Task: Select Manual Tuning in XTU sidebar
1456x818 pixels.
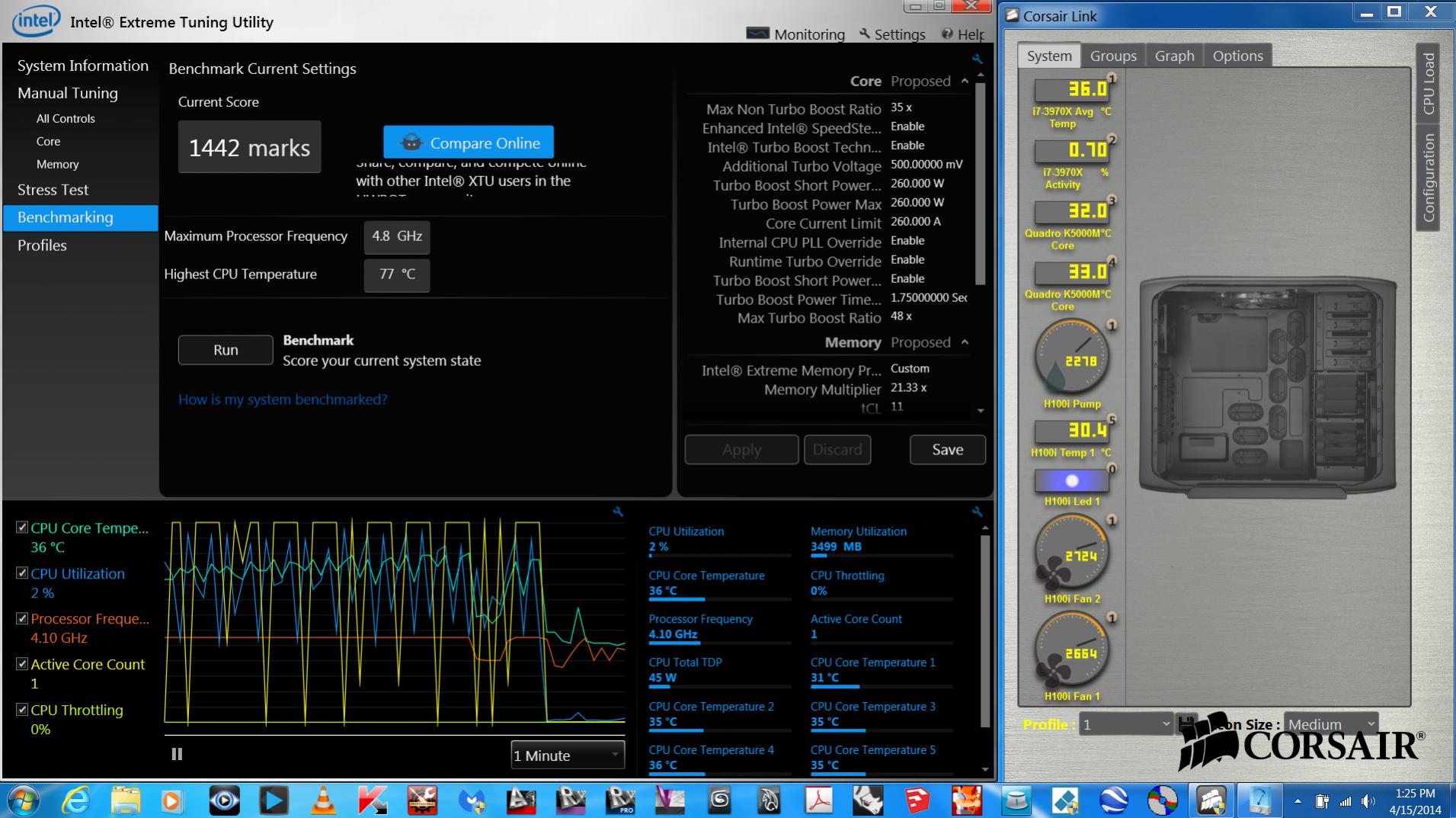Action: click(x=67, y=93)
